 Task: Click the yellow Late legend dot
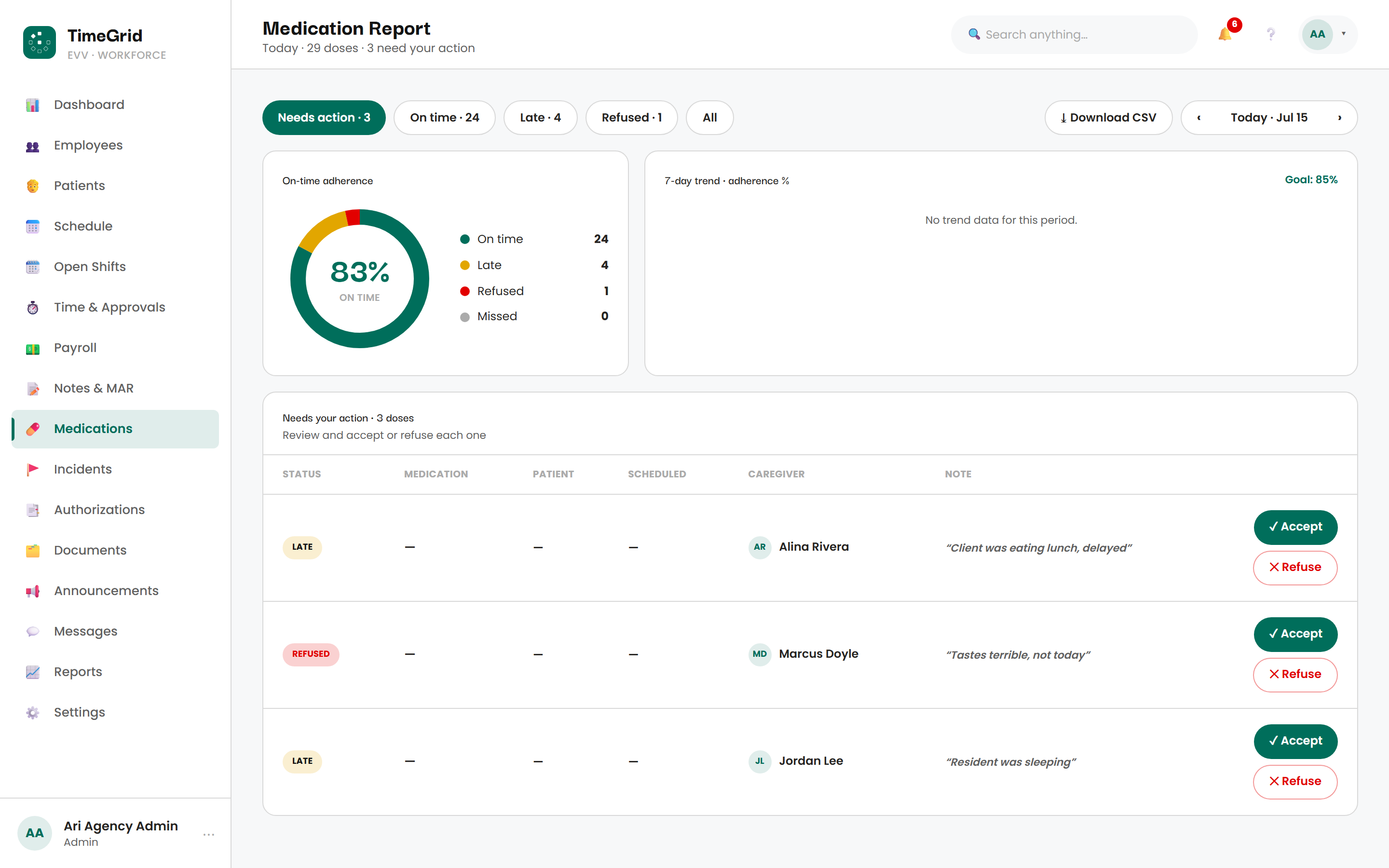(465, 265)
